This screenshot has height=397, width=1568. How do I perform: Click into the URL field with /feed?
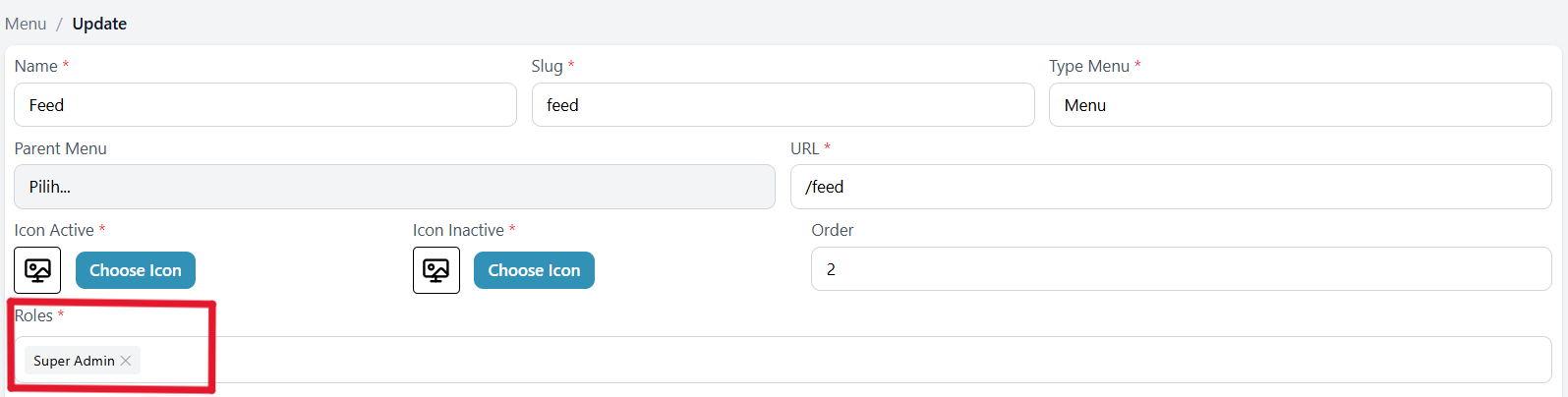click(1170, 187)
